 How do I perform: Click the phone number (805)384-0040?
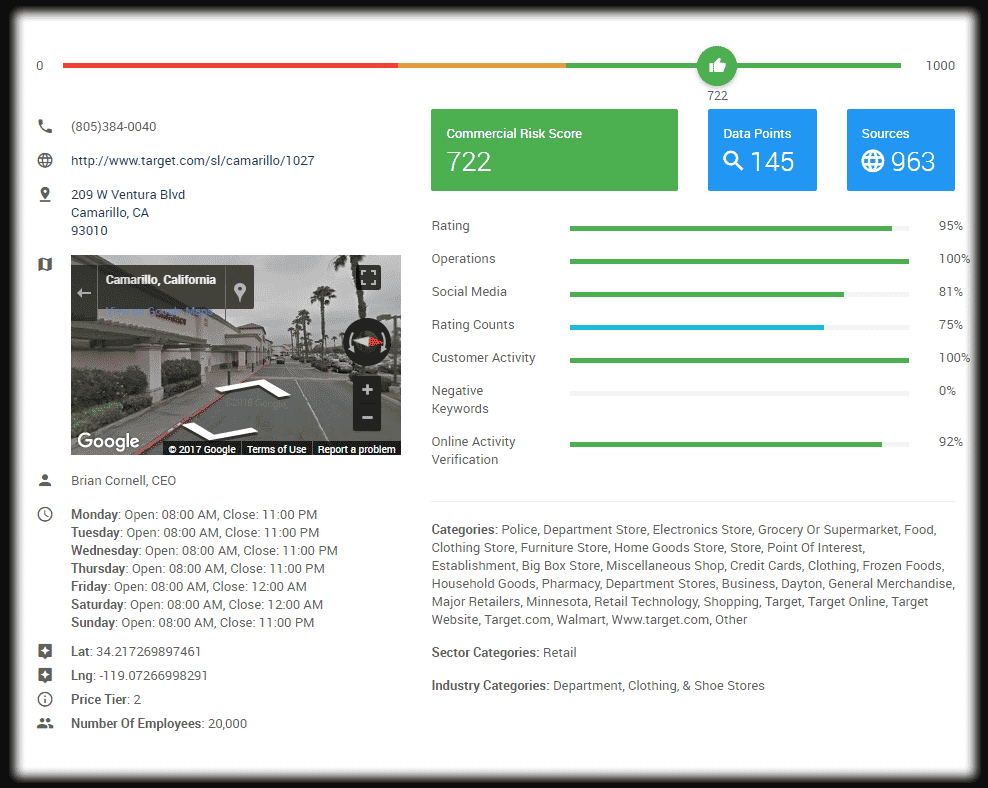point(113,127)
